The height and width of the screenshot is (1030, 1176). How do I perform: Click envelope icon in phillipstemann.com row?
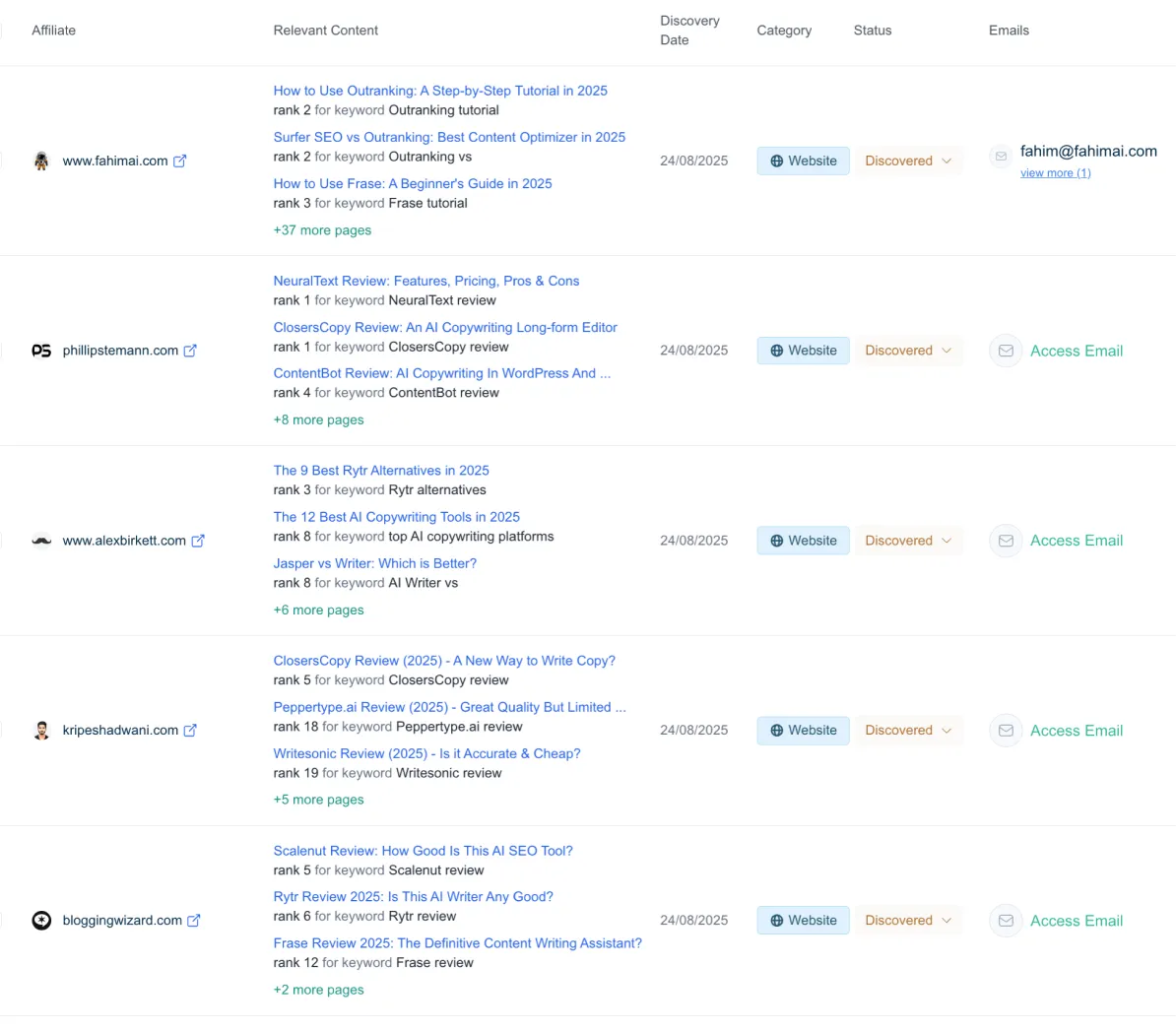coord(1006,351)
